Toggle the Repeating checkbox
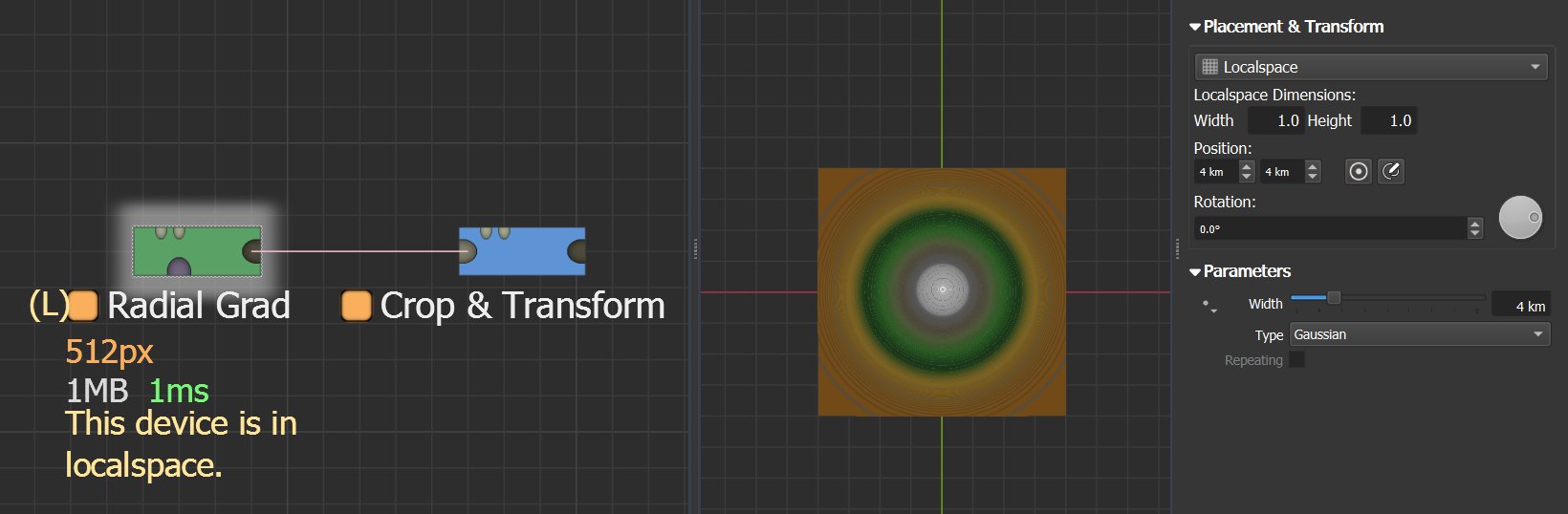Screen dimensions: 1568x514 pyautogui.click(x=1296, y=360)
